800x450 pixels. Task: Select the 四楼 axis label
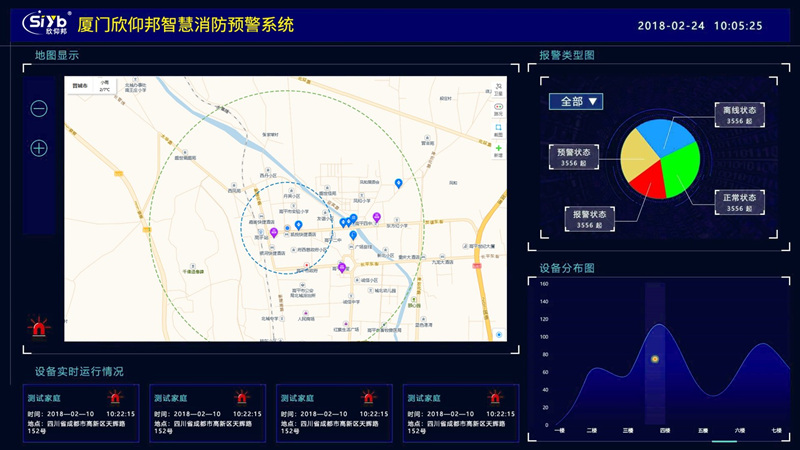pyautogui.click(x=665, y=431)
